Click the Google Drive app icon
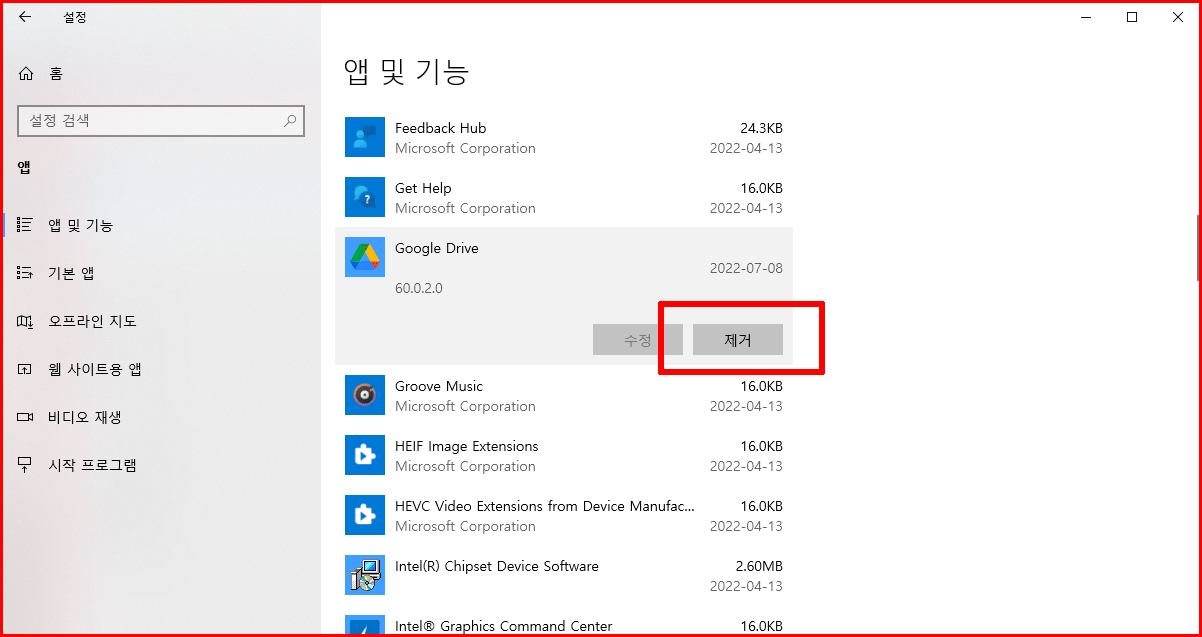The image size is (1202, 637). 365,257
